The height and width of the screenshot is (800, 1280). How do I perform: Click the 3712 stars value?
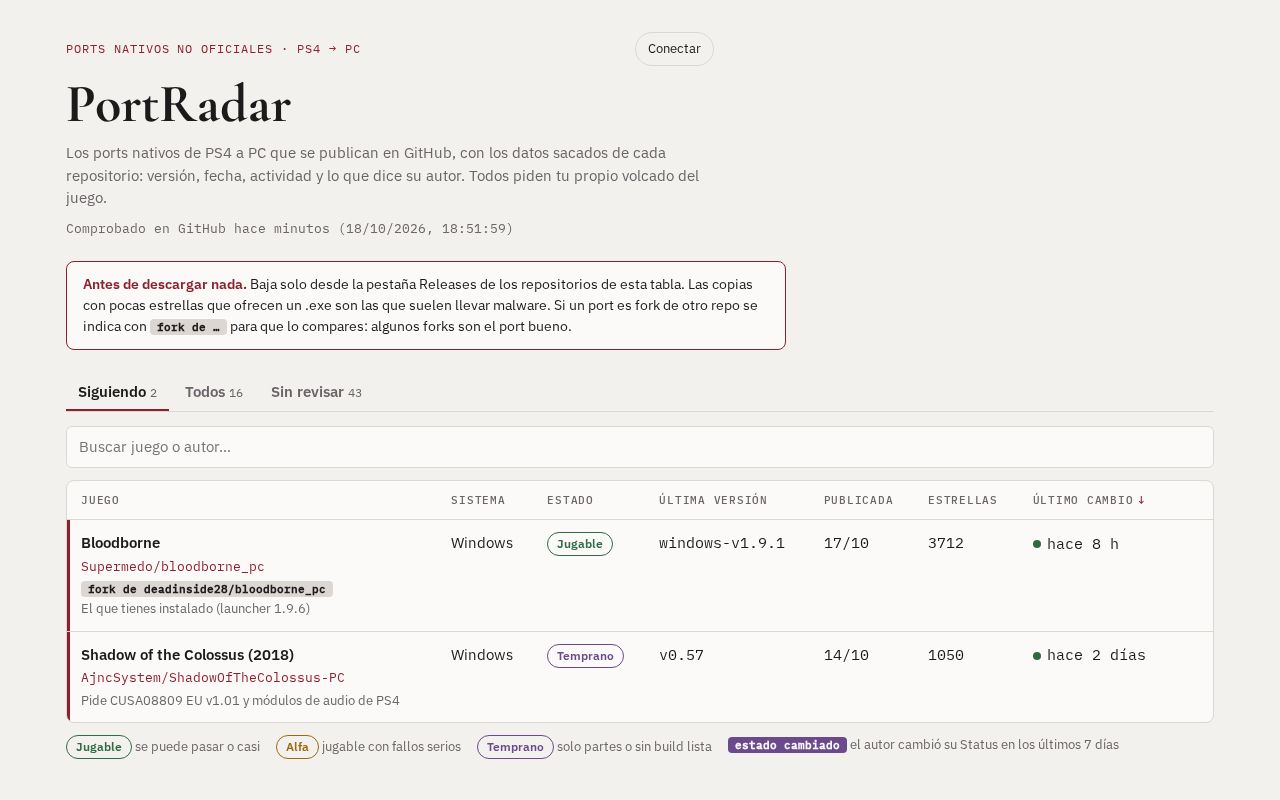pyautogui.click(x=946, y=544)
